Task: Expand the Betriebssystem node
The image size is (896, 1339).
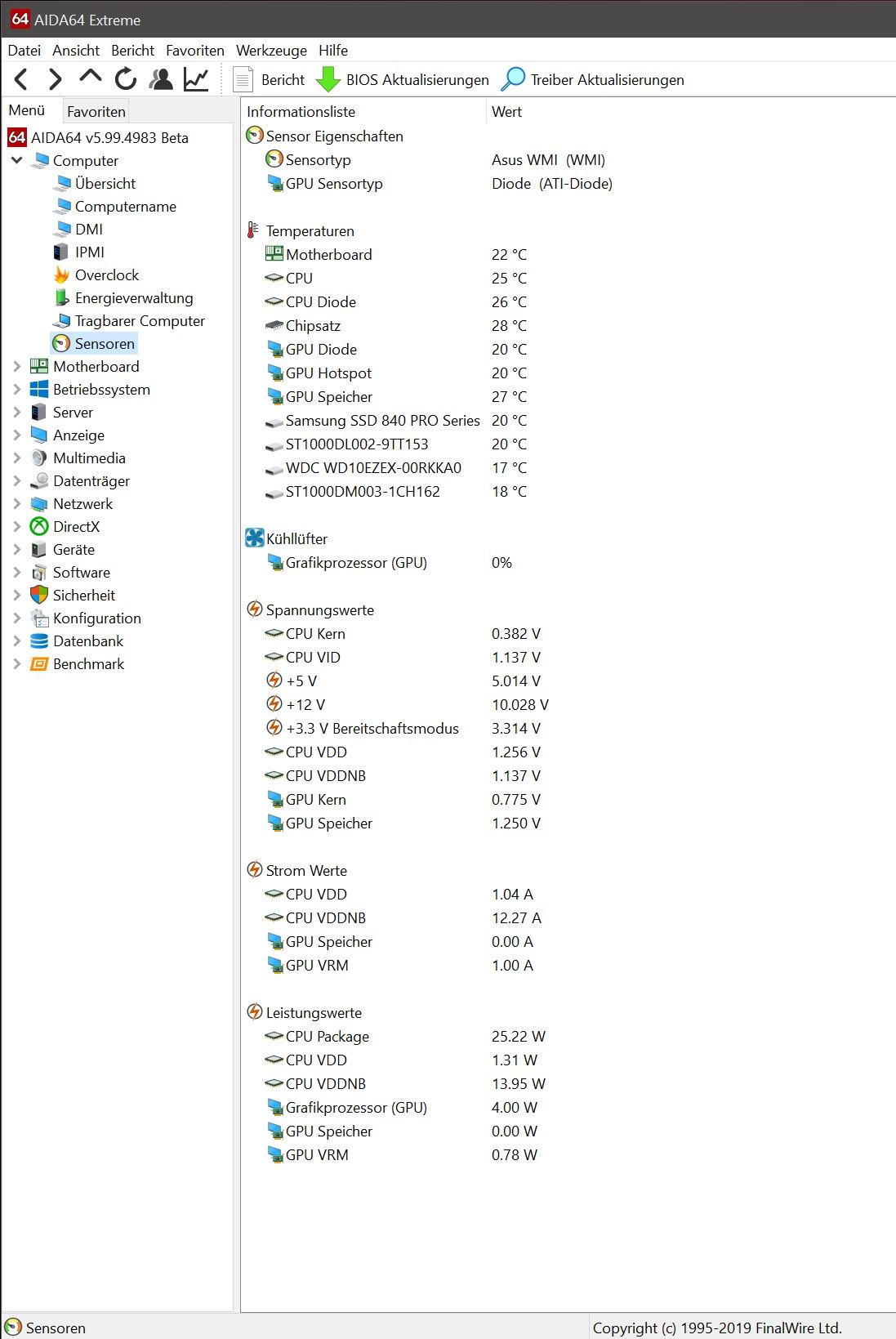Action: click(16, 390)
